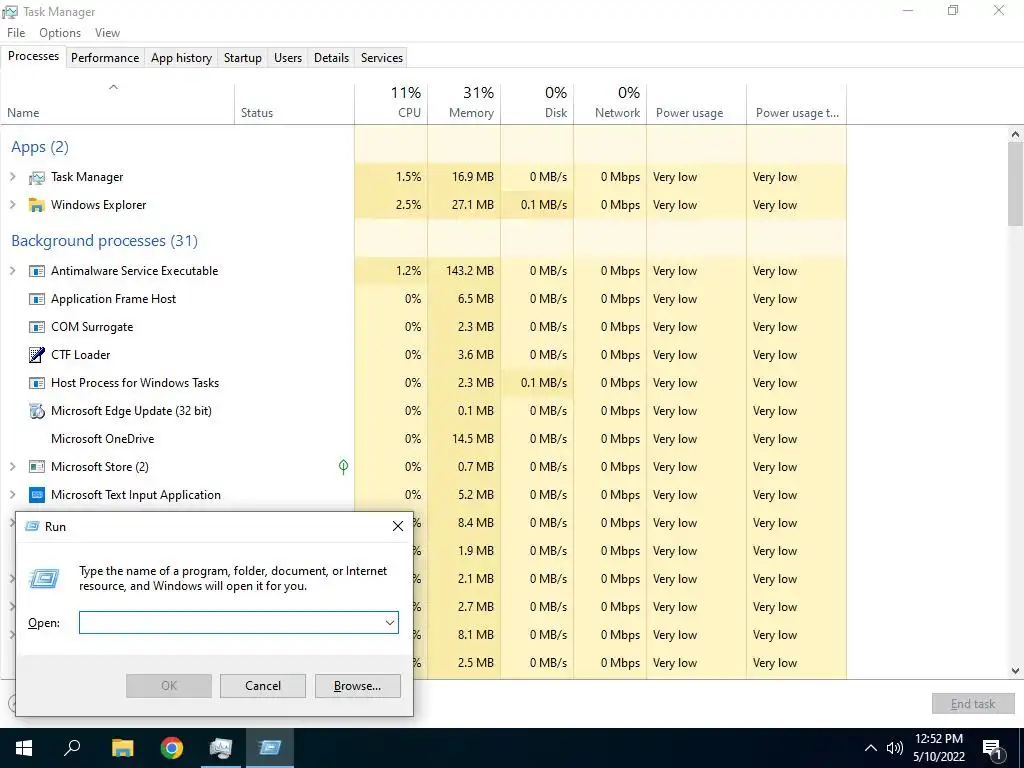1024x768 pixels.
Task: Open the Windows Start menu
Action: tap(24, 748)
